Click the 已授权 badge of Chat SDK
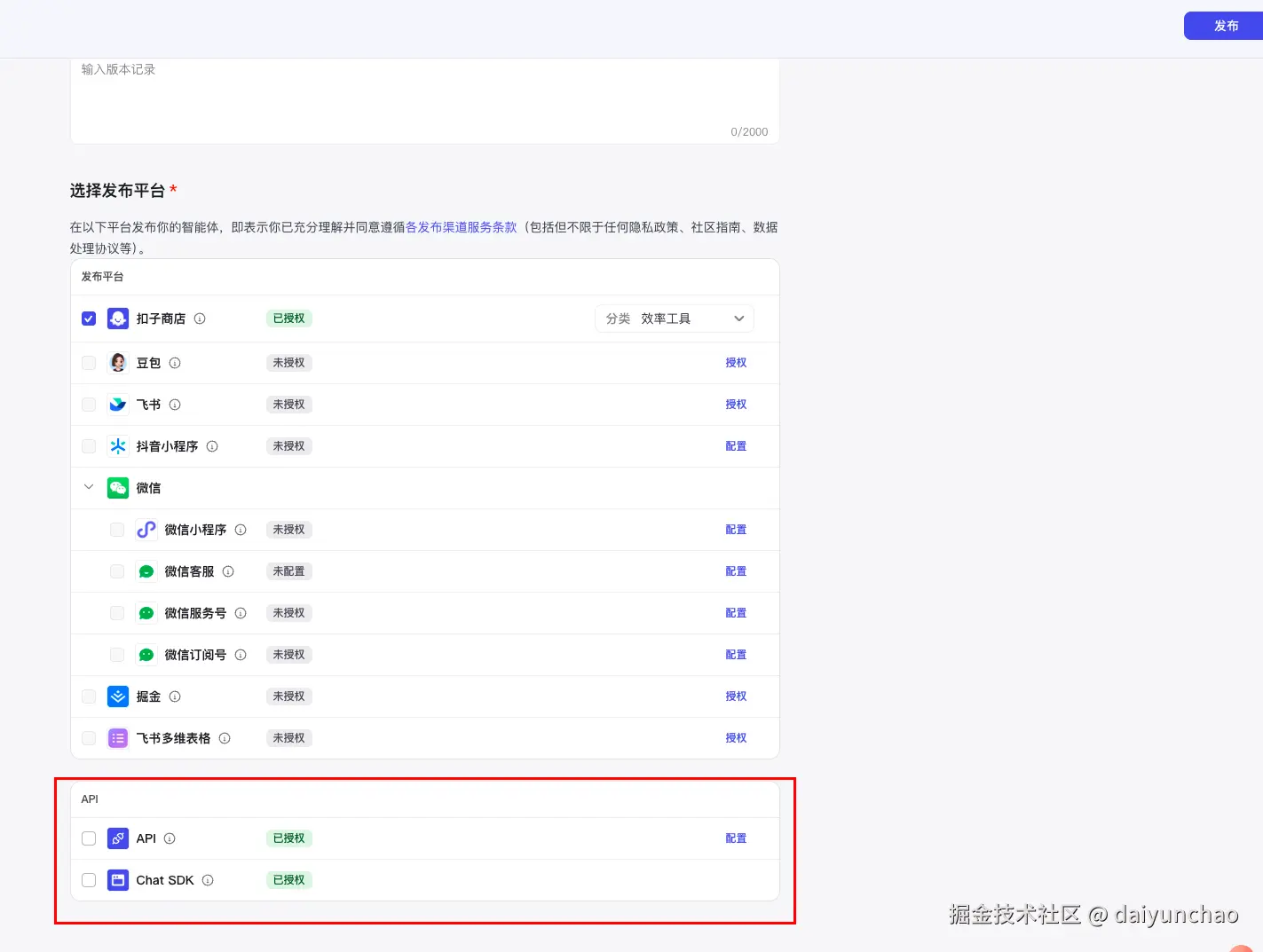 (289, 880)
